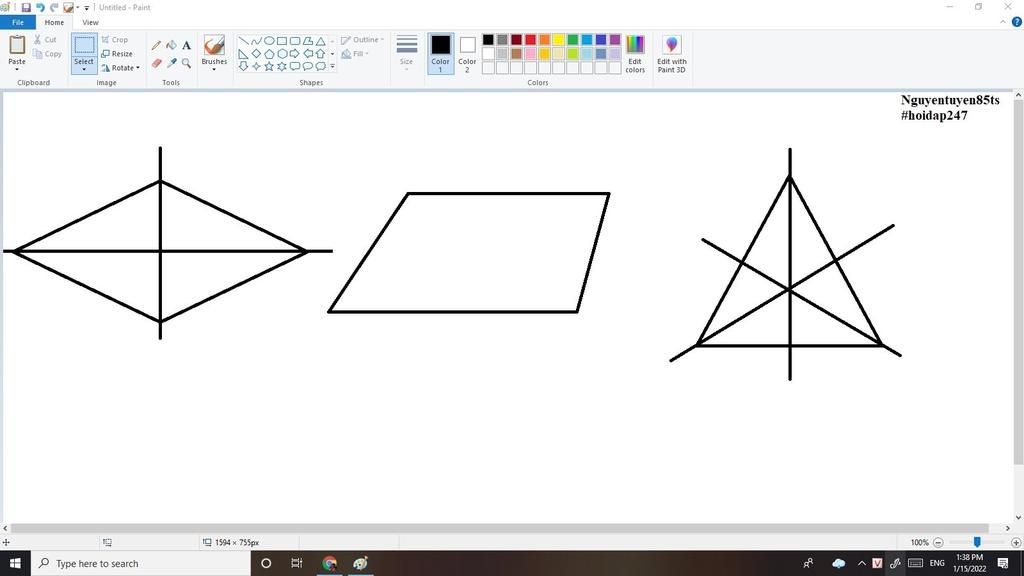Click the horizontal scrollbar of canvas
Screen dimensions: 1024x576
tap(500, 528)
